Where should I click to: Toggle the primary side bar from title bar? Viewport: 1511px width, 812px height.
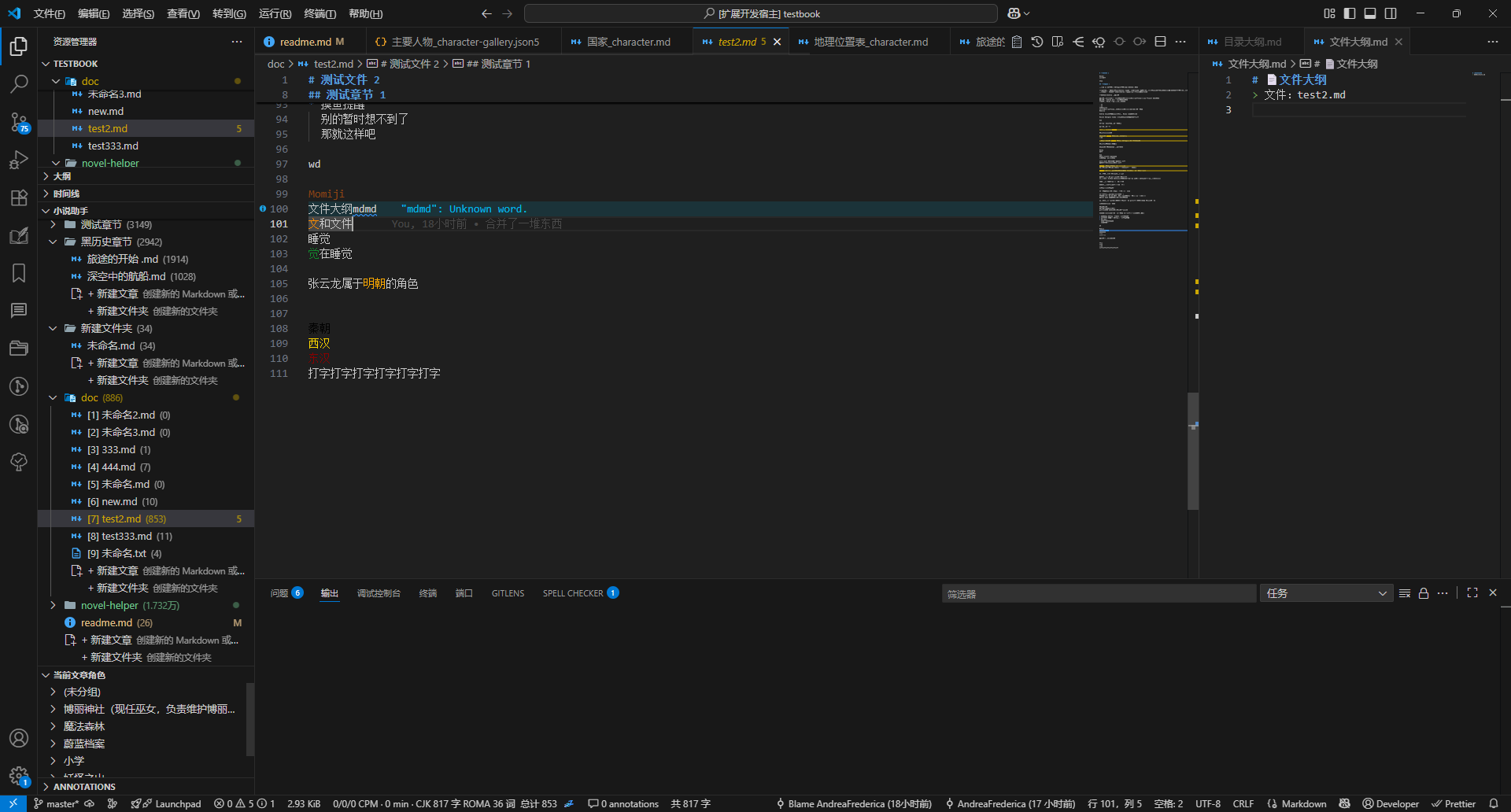[1350, 13]
